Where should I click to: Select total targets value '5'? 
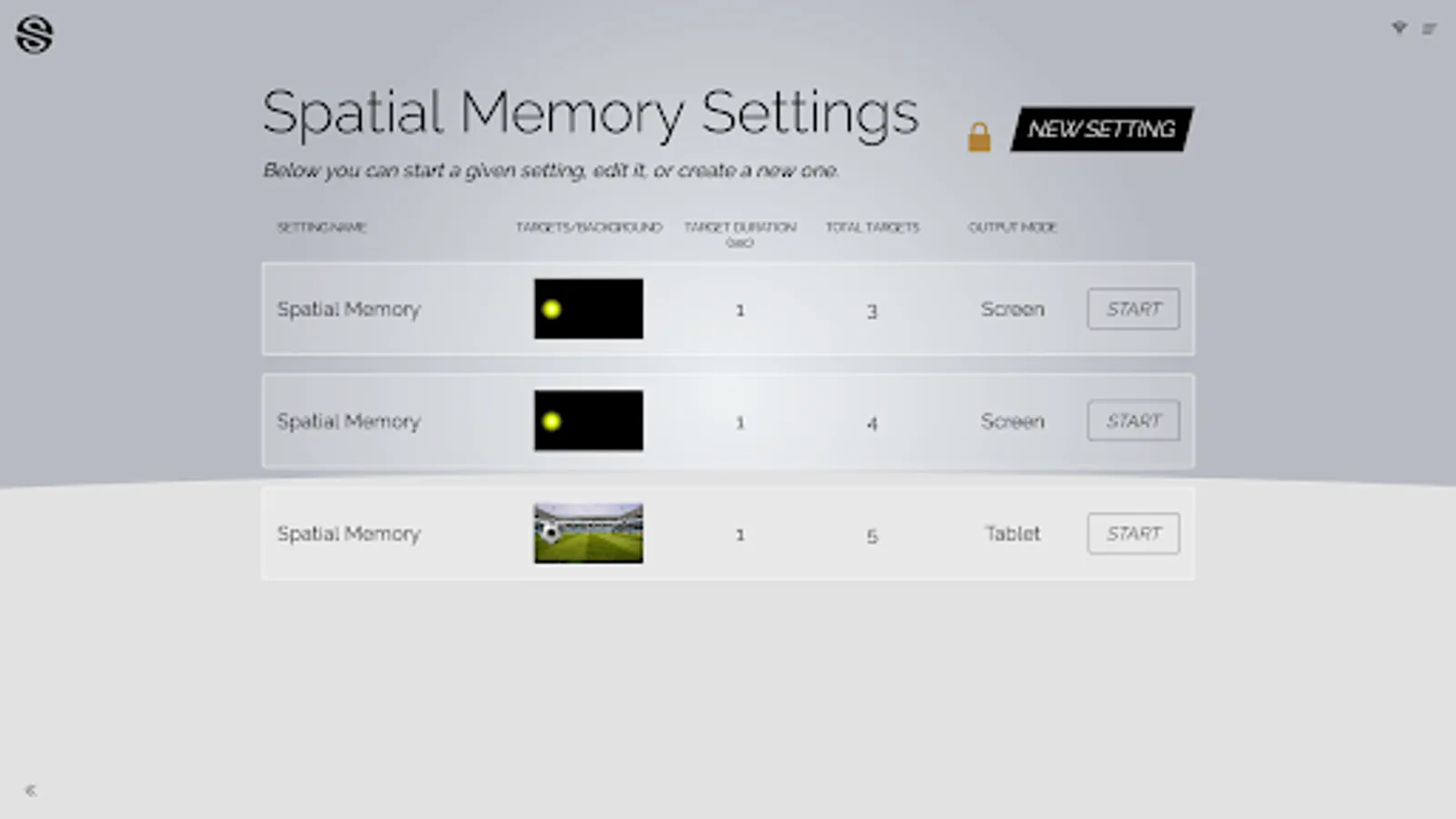[x=872, y=536]
